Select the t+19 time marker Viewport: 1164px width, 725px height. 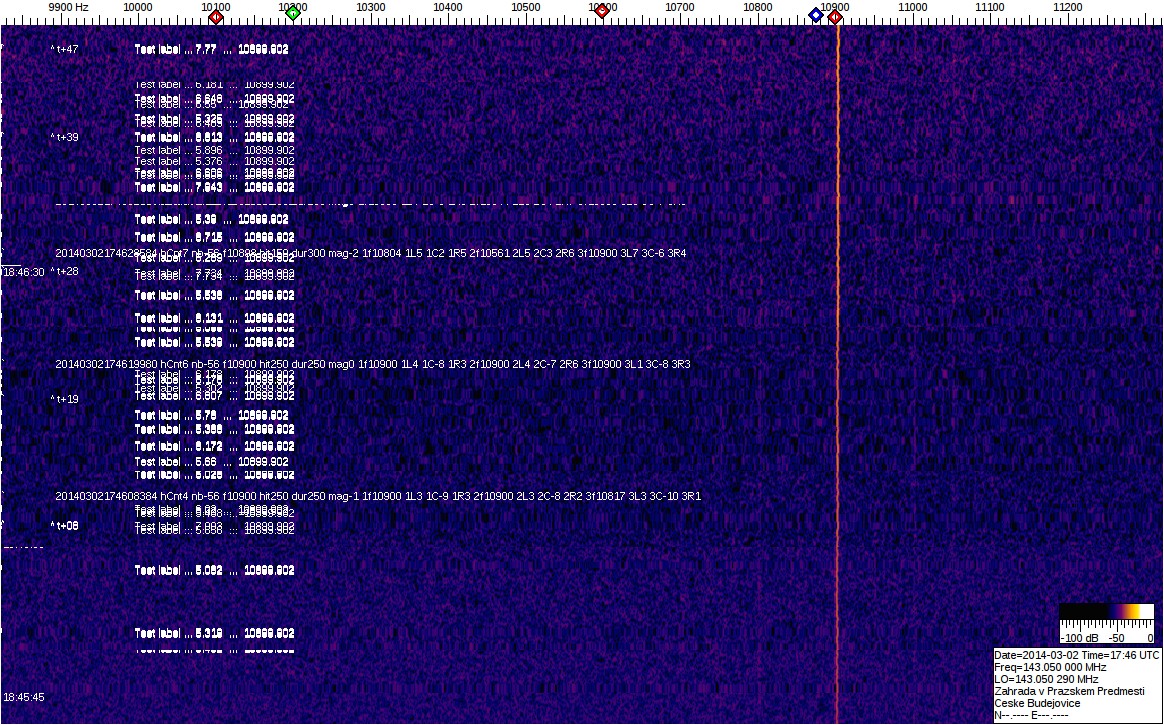click(x=65, y=399)
